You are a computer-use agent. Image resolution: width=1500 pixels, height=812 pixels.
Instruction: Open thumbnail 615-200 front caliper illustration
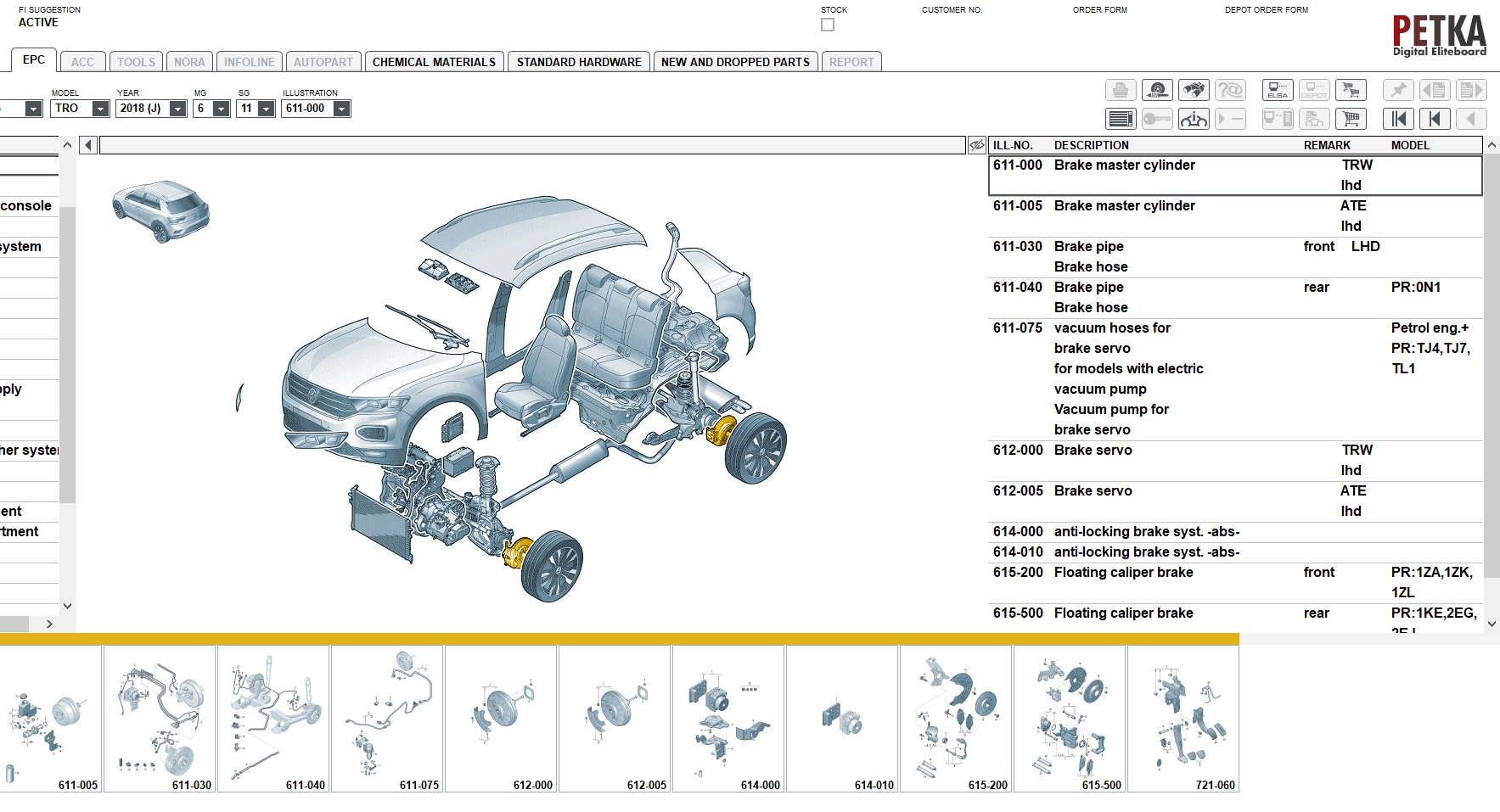click(956, 719)
